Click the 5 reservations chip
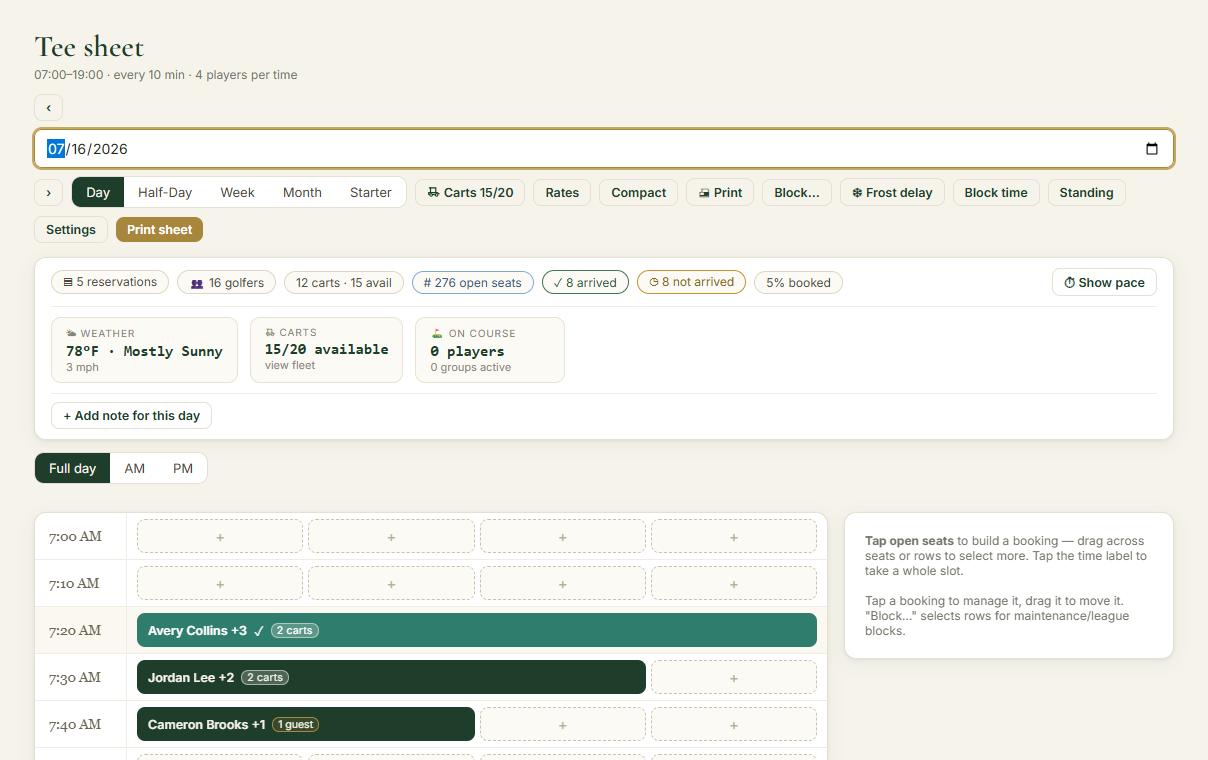The width and height of the screenshot is (1208, 760). pyautogui.click(x=110, y=282)
